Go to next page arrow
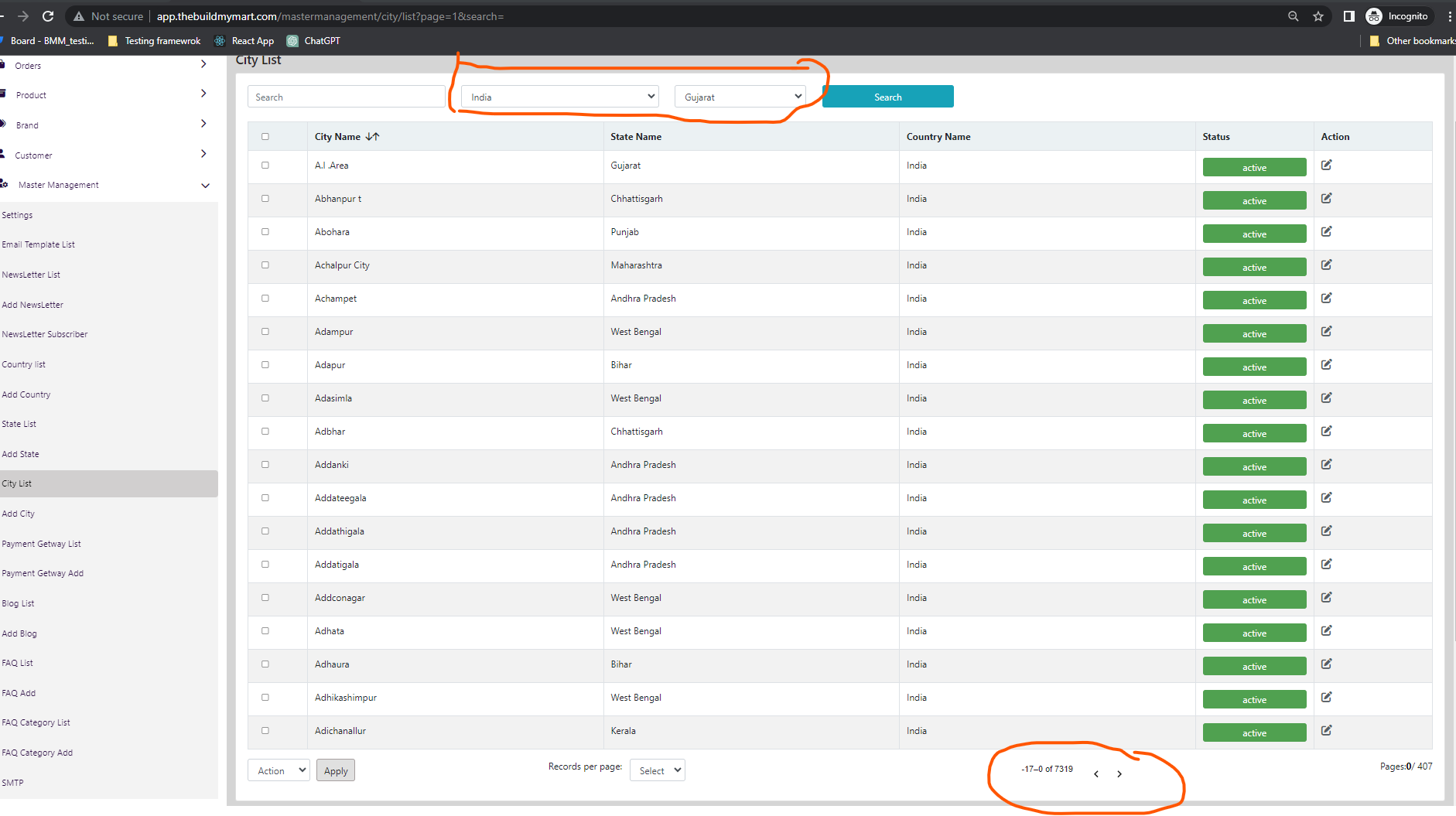 pyautogui.click(x=1119, y=773)
